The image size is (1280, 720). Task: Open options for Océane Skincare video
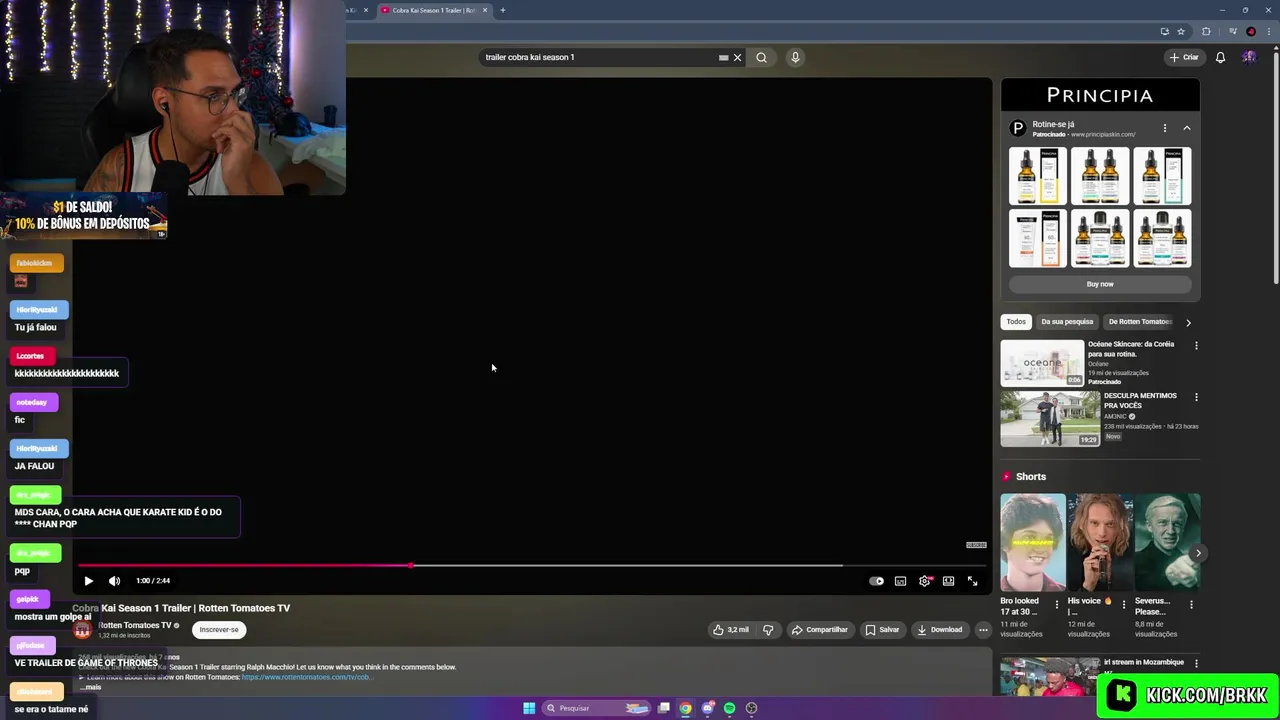(x=1196, y=346)
